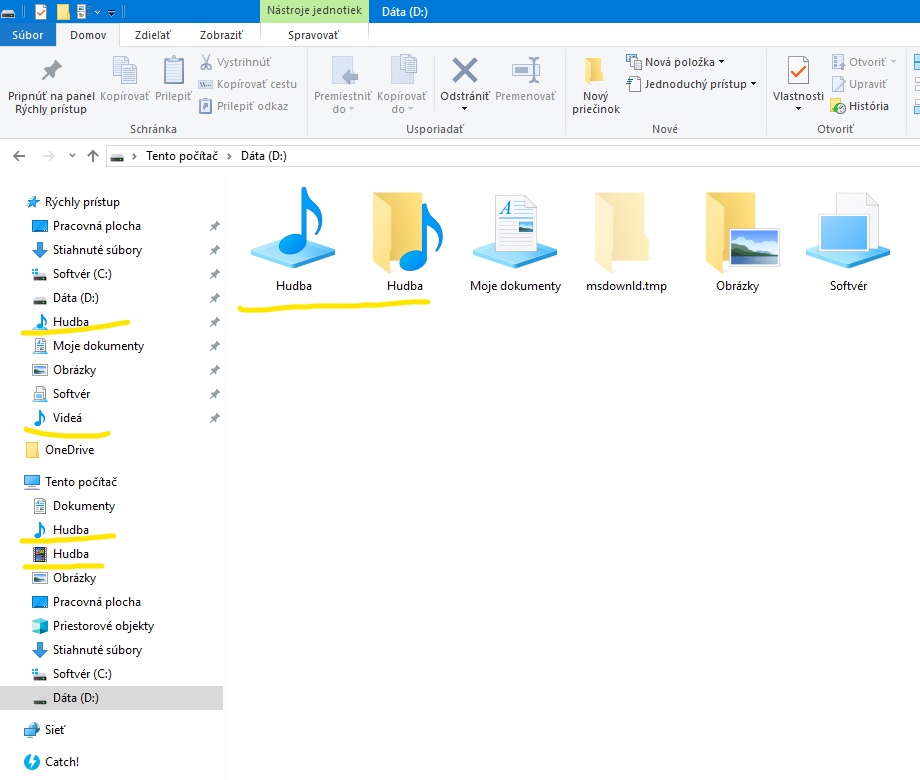Open Softvér item in file pane
Screen dimensions: 920x780
(x=848, y=243)
